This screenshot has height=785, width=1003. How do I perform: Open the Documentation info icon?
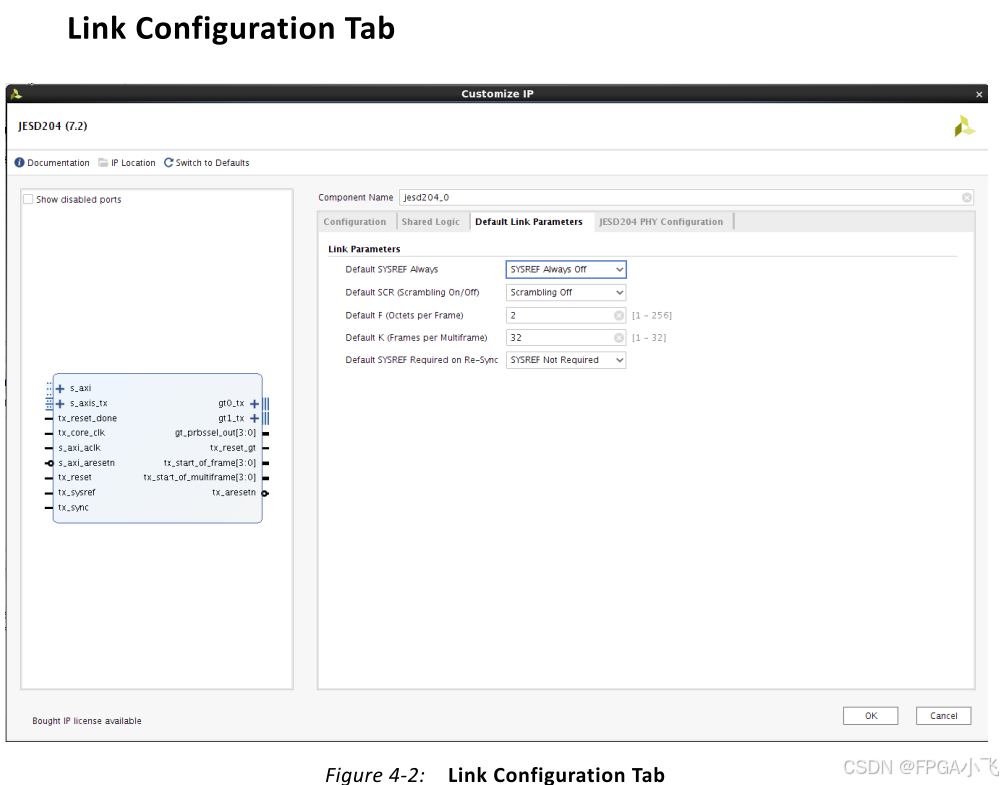(x=19, y=163)
